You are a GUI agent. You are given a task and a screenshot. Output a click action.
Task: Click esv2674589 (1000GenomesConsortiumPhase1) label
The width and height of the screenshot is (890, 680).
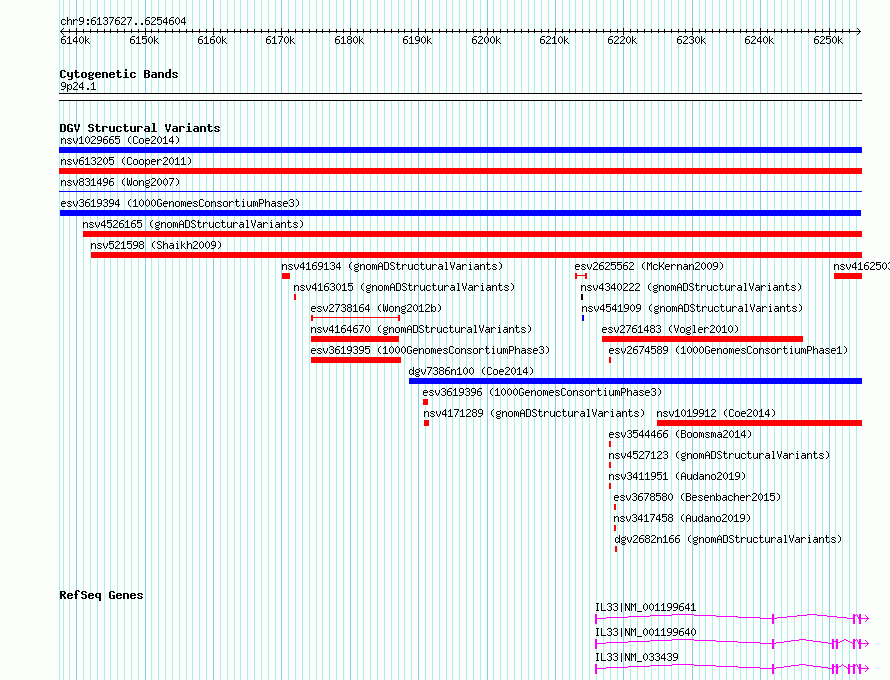click(728, 350)
